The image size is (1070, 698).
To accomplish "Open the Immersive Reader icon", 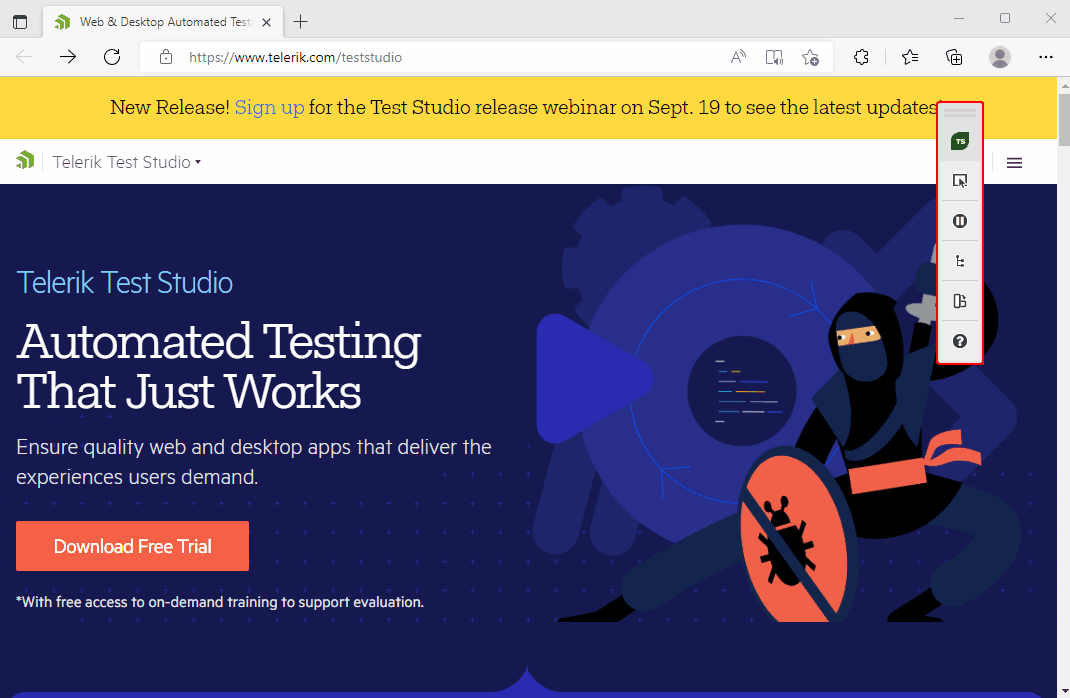I will click(x=774, y=57).
